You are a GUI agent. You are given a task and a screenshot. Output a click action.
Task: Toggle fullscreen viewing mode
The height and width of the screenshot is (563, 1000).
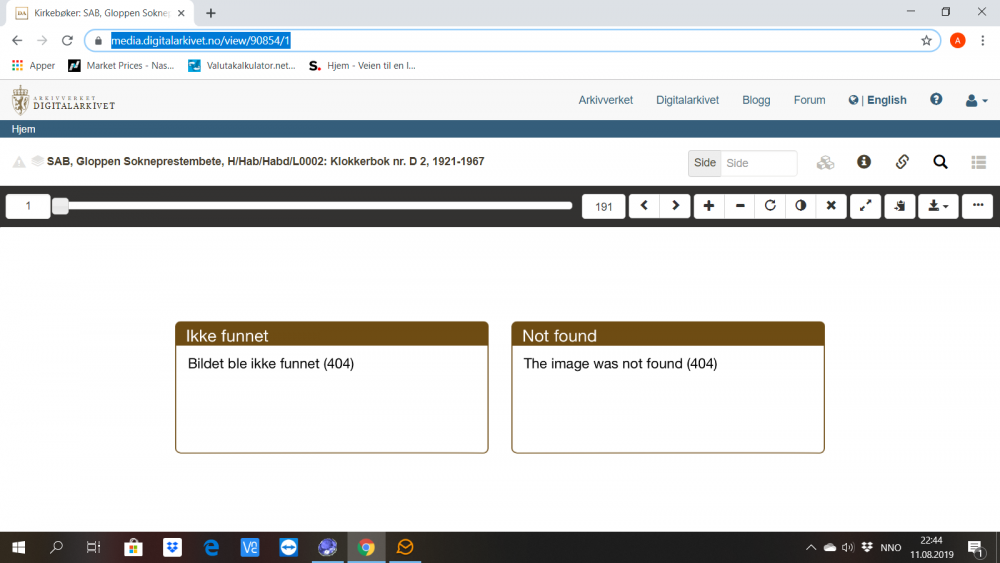[x=866, y=206]
